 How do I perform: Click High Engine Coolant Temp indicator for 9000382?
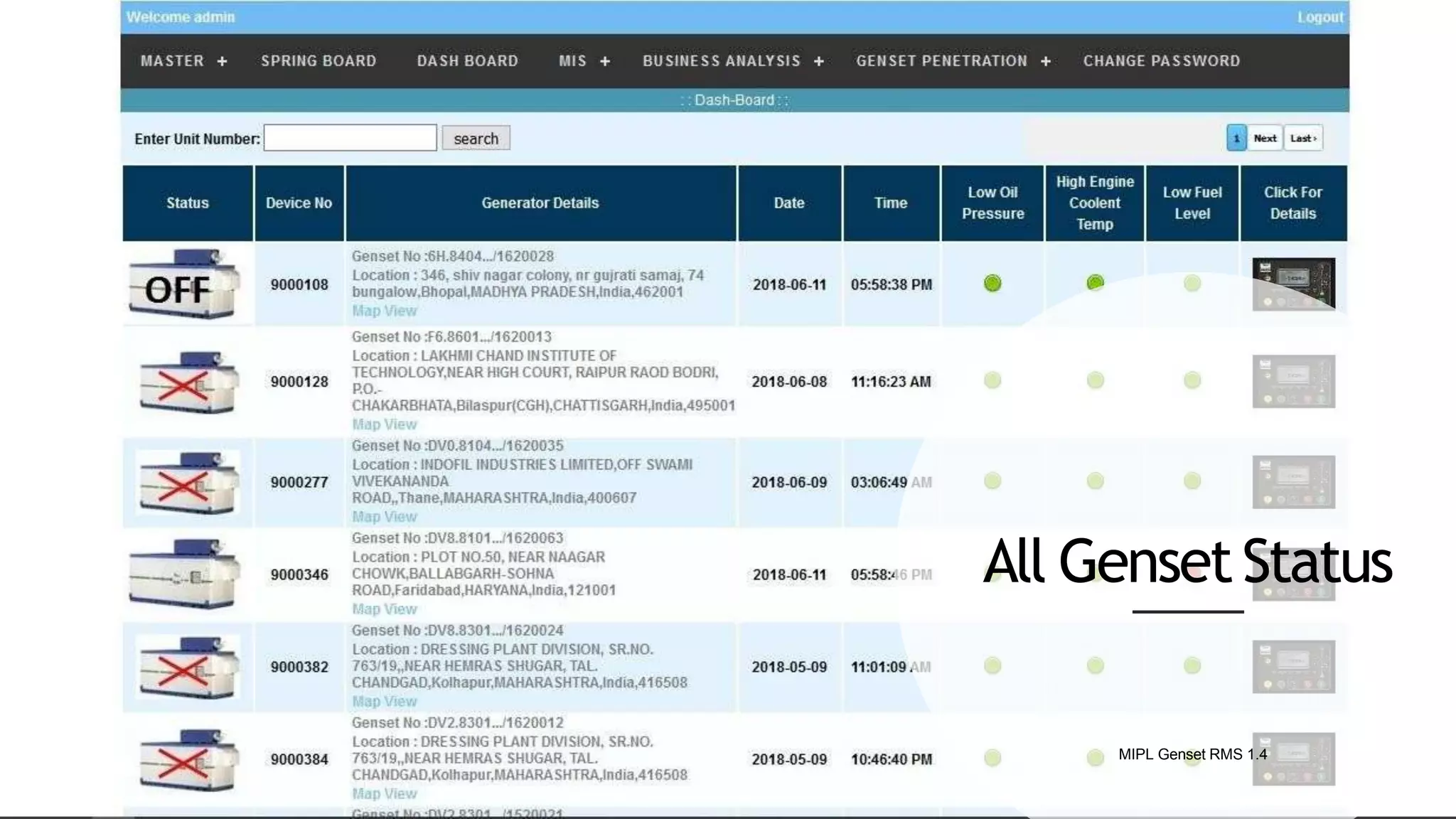click(1095, 666)
